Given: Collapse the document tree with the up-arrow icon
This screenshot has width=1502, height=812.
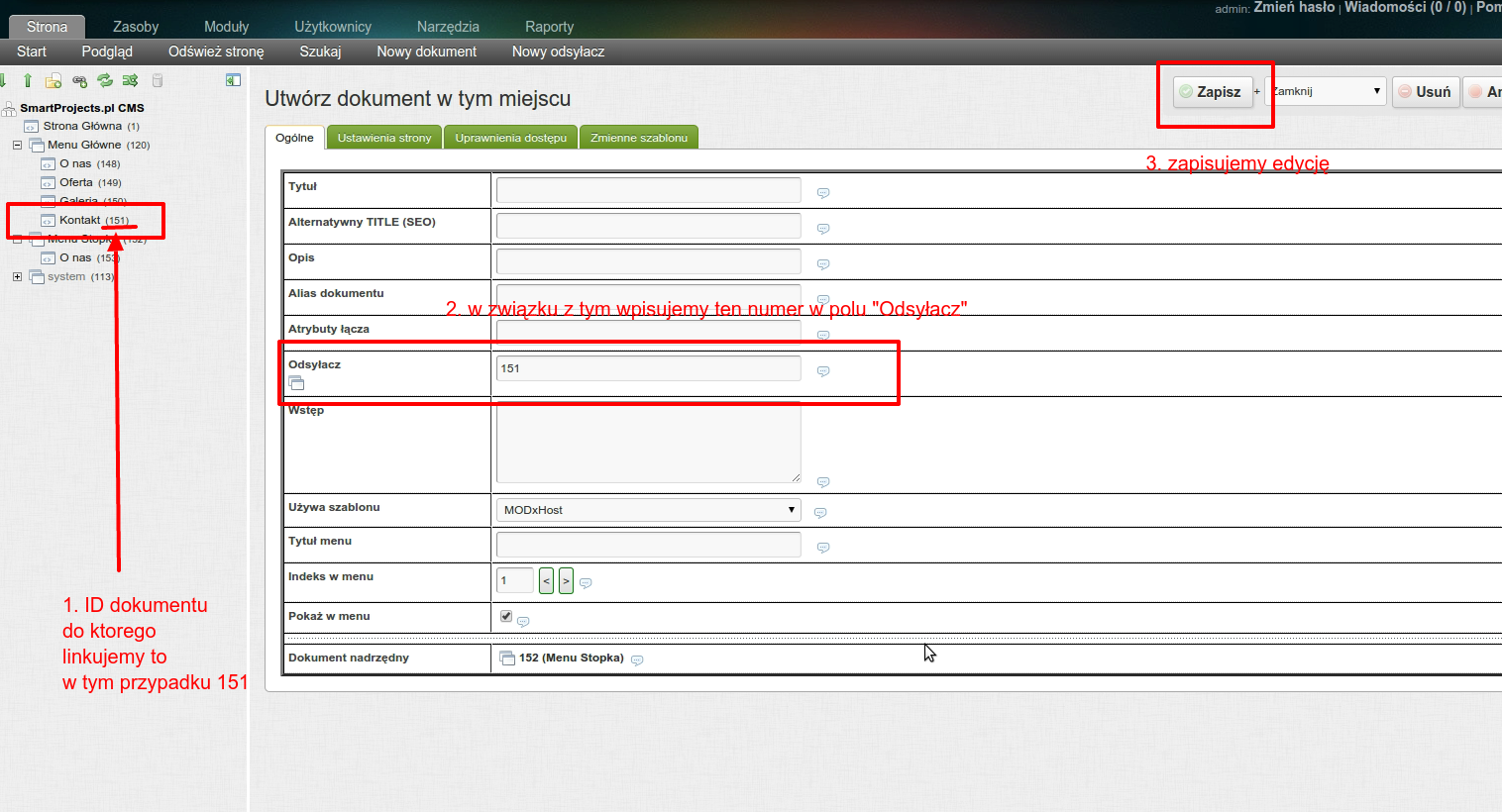Looking at the screenshot, I should 28,80.
